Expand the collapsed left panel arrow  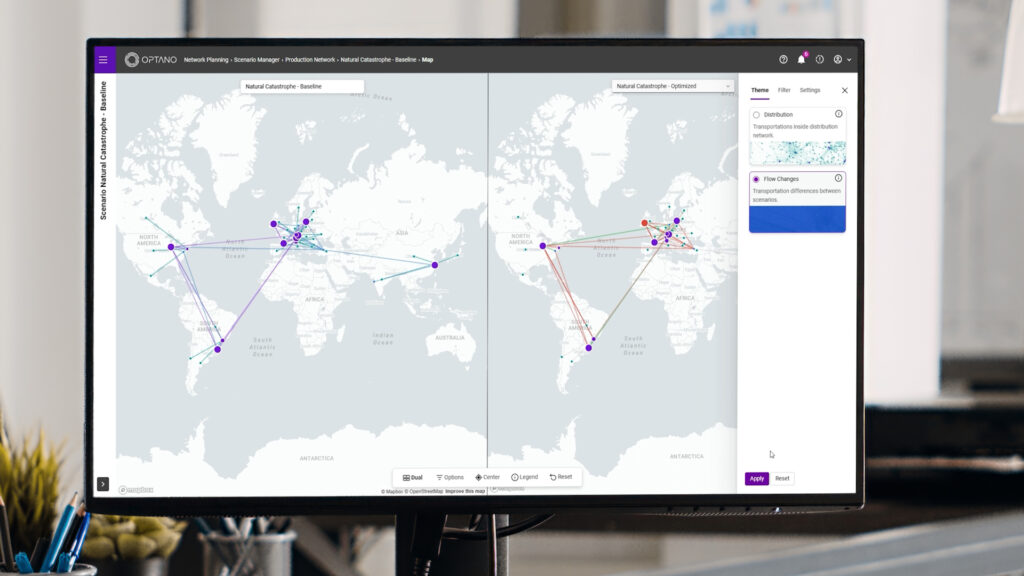point(103,484)
